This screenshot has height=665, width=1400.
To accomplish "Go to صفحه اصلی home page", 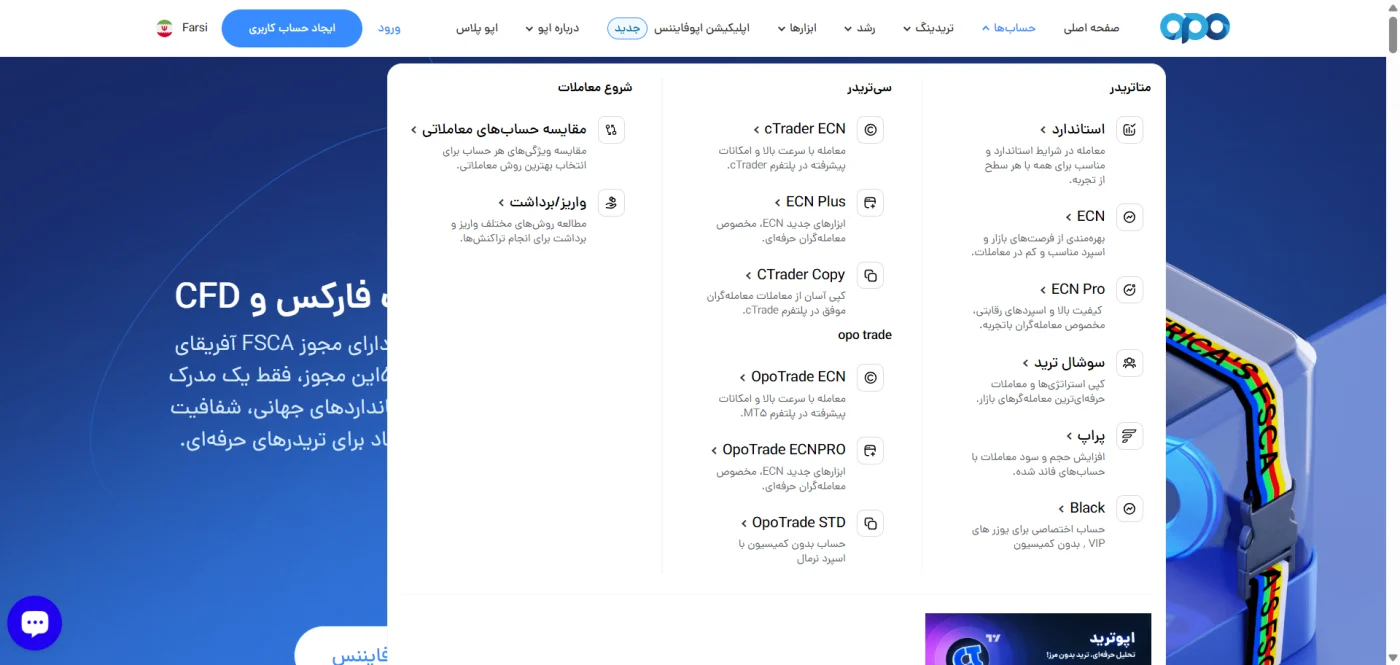I will point(1091,28).
